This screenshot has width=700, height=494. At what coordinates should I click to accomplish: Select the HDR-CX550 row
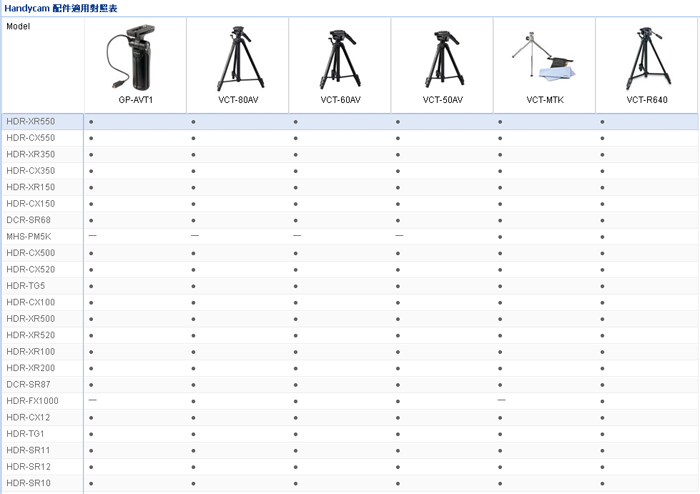[x=350, y=138]
